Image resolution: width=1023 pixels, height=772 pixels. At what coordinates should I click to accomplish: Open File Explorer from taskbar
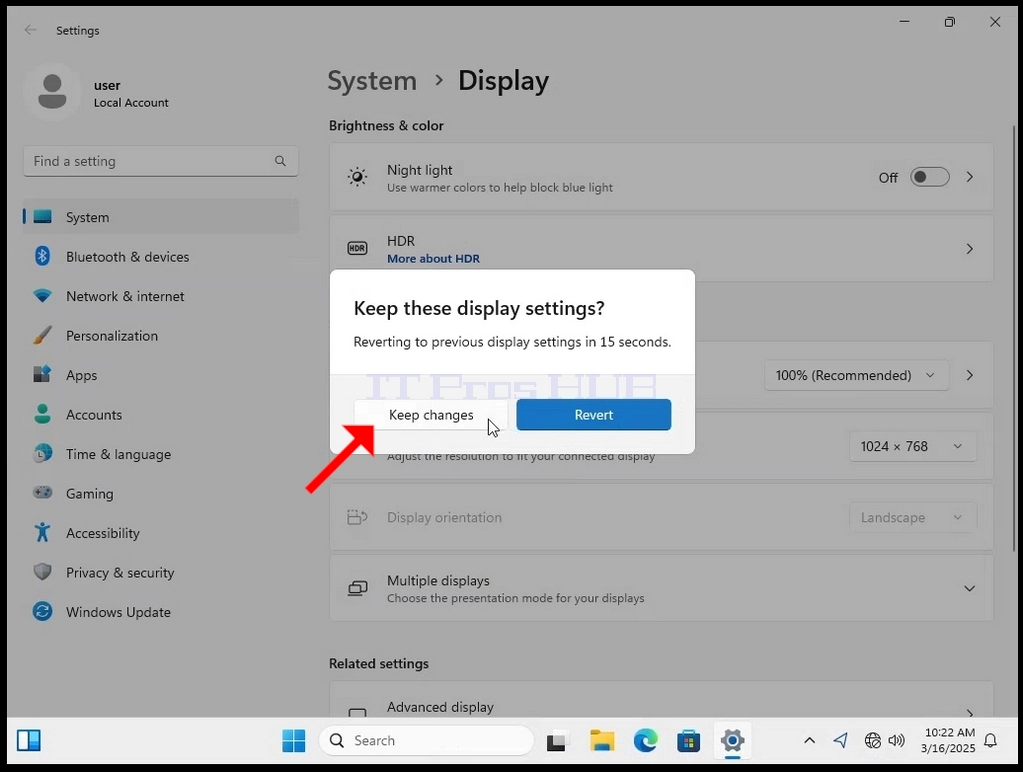[x=602, y=741]
